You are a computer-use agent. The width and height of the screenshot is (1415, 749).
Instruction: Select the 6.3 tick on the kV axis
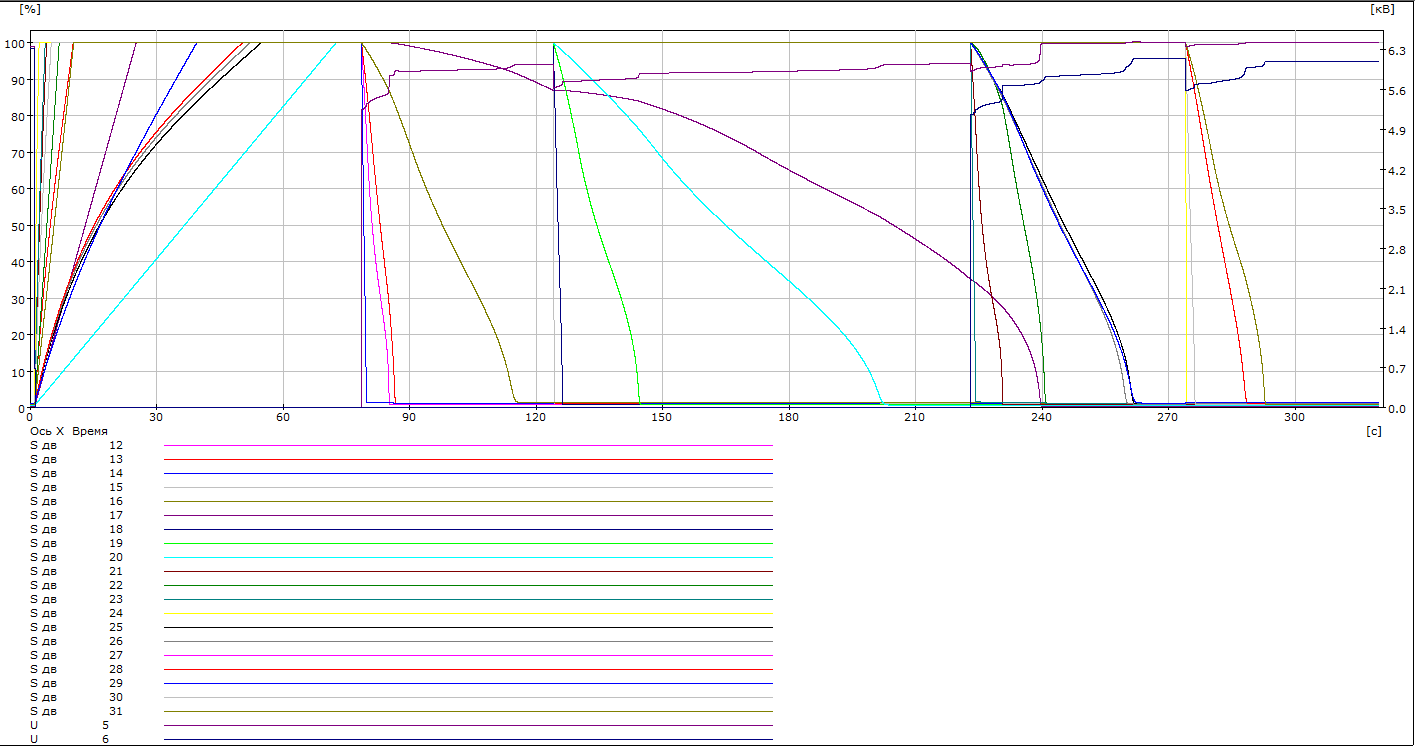[1397, 51]
